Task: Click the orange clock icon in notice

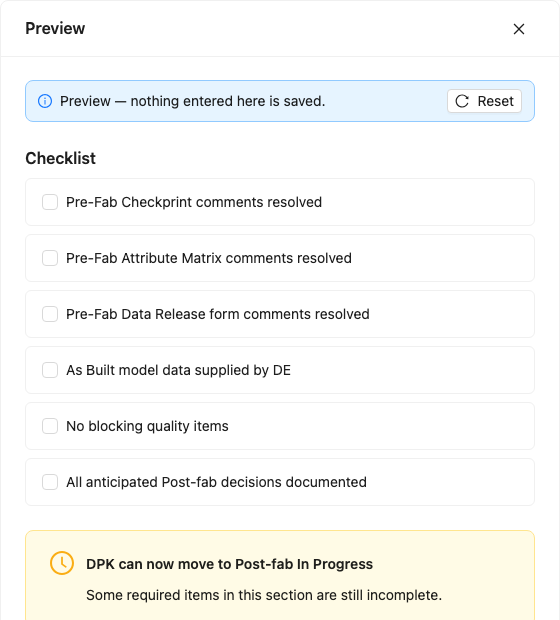Action: pyautogui.click(x=62, y=563)
